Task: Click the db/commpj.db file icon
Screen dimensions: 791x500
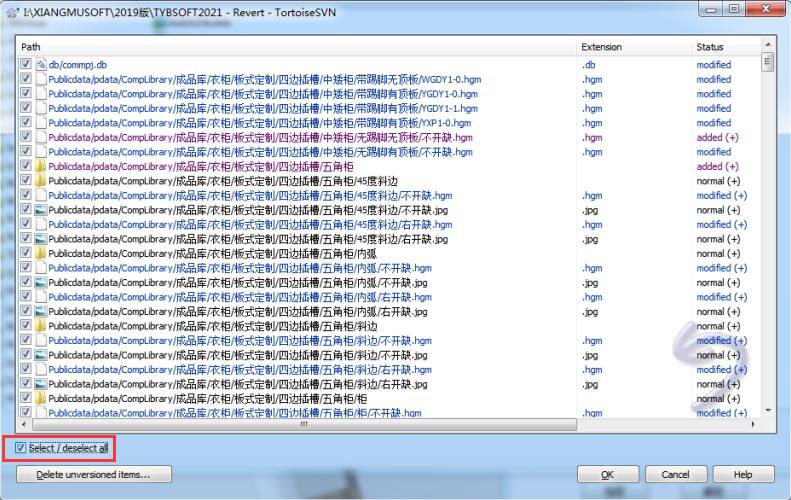Action: tap(41, 65)
